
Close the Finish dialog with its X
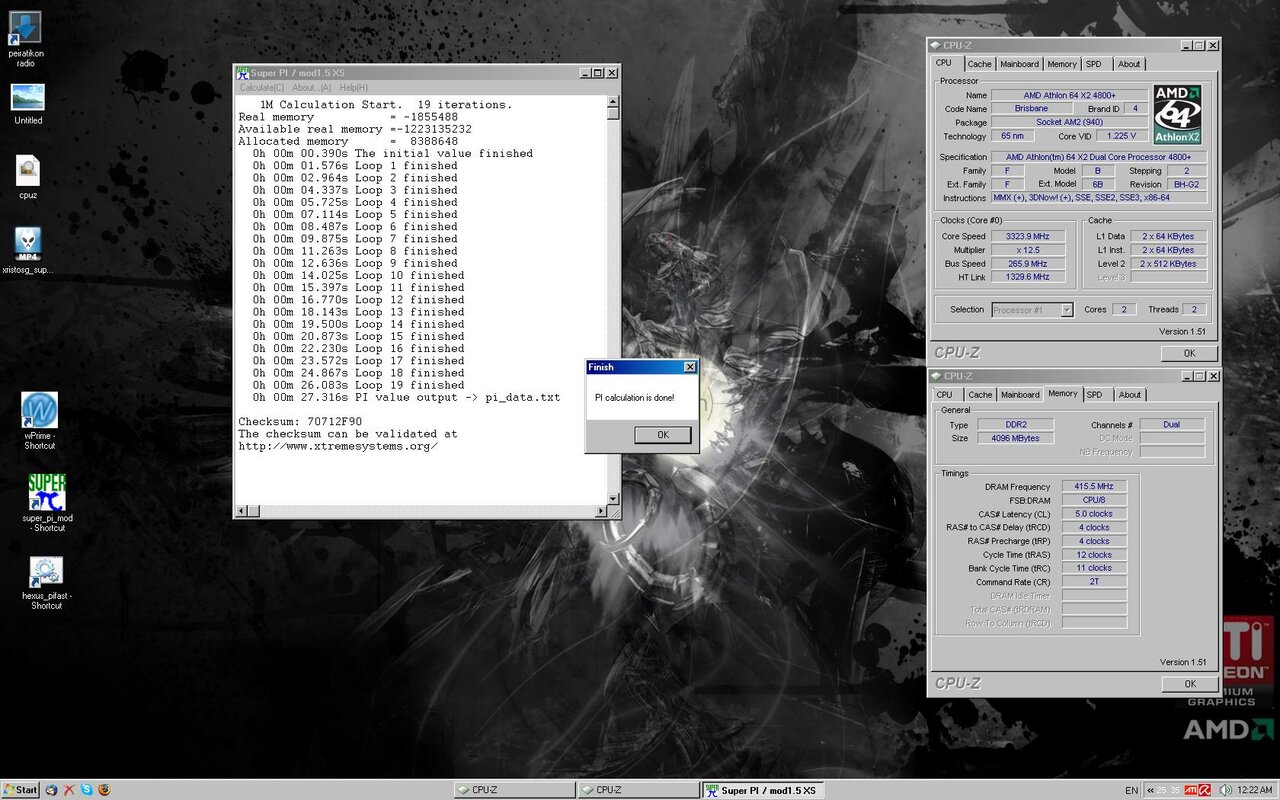click(x=689, y=367)
